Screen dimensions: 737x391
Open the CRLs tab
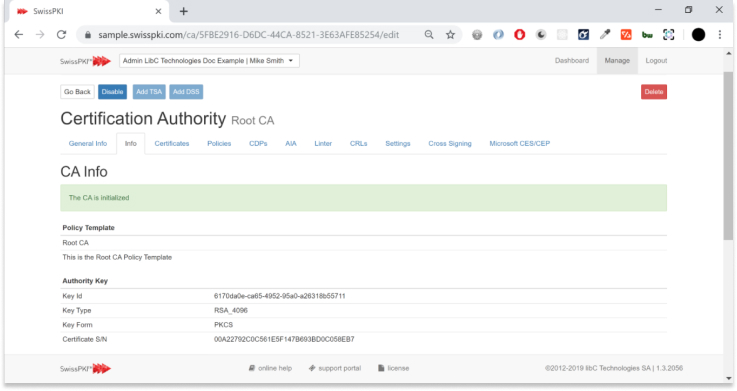[x=358, y=143]
